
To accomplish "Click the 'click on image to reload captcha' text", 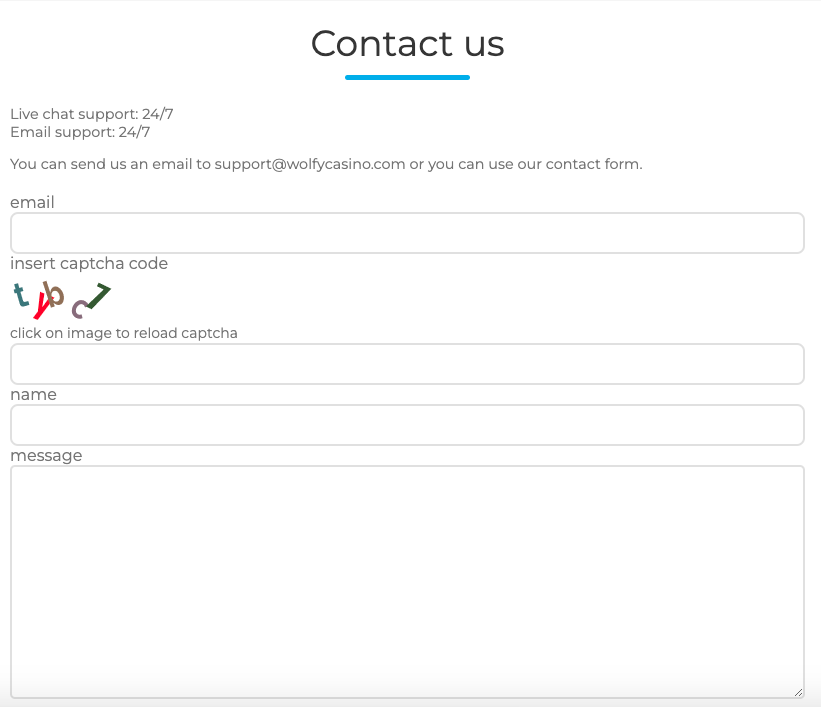I will click(123, 332).
